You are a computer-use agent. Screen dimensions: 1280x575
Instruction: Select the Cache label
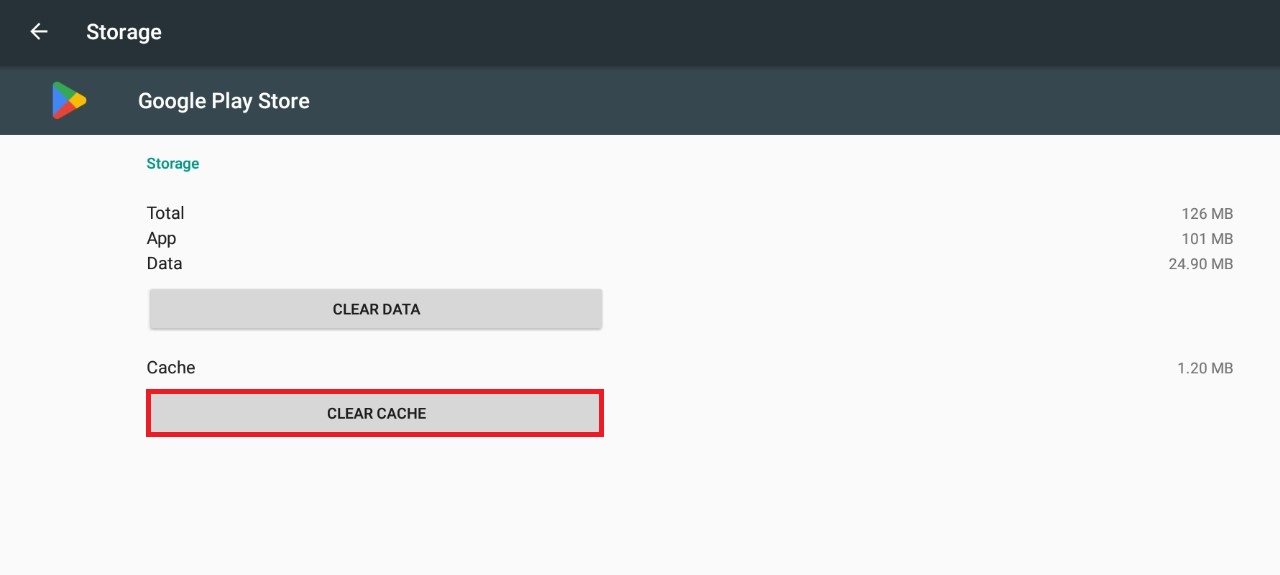coord(171,367)
